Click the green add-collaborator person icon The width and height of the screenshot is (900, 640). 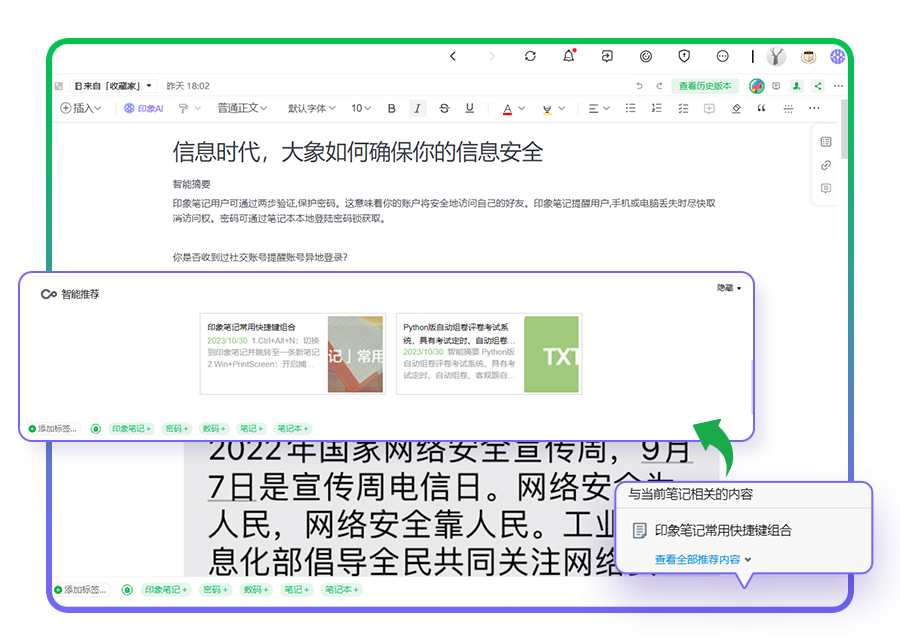pyautogui.click(x=796, y=86)
